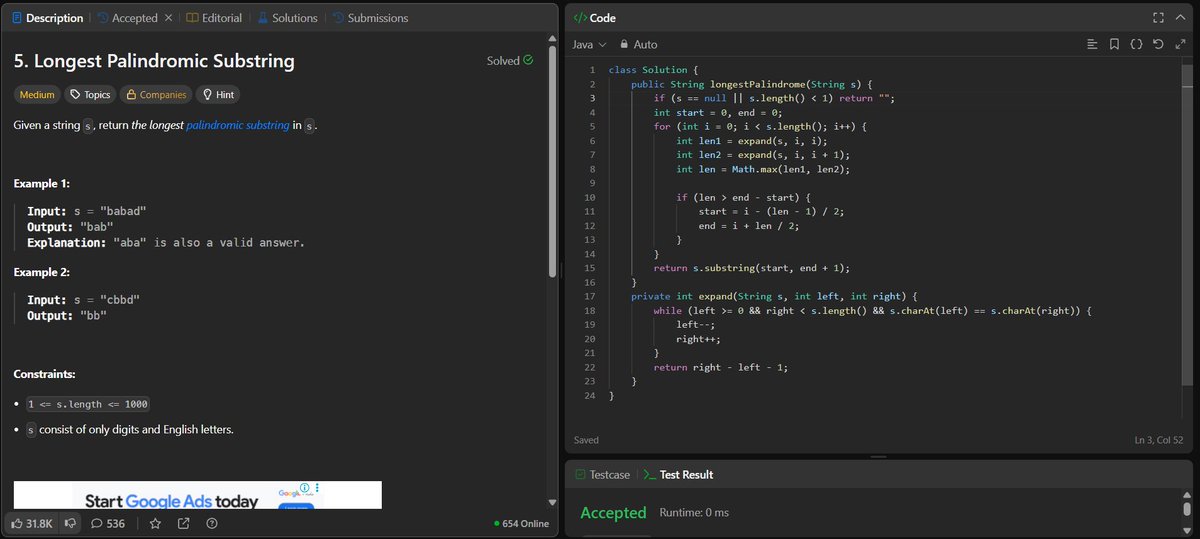Switch to the Description tab
Image resolution: width=1200 pixels, height=539 pixels.
(48, 18)
